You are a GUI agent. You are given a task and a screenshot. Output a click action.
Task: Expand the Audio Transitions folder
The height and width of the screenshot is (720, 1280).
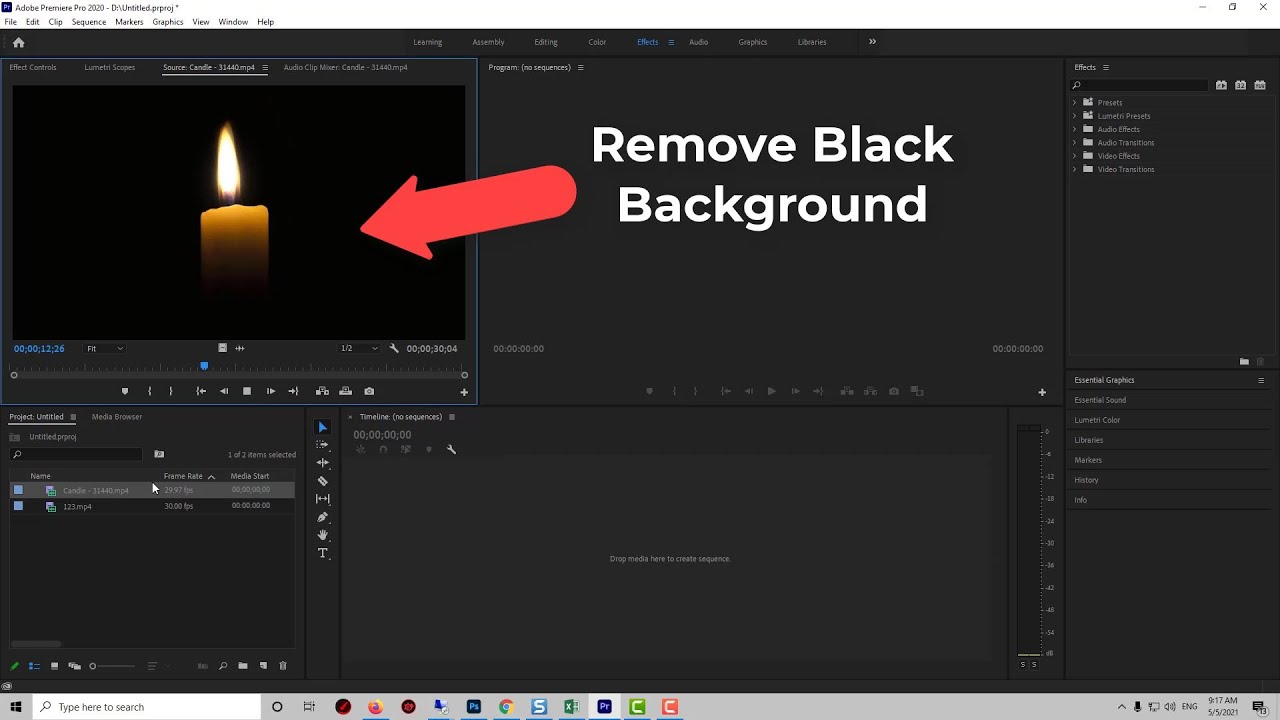(1075, 142)
